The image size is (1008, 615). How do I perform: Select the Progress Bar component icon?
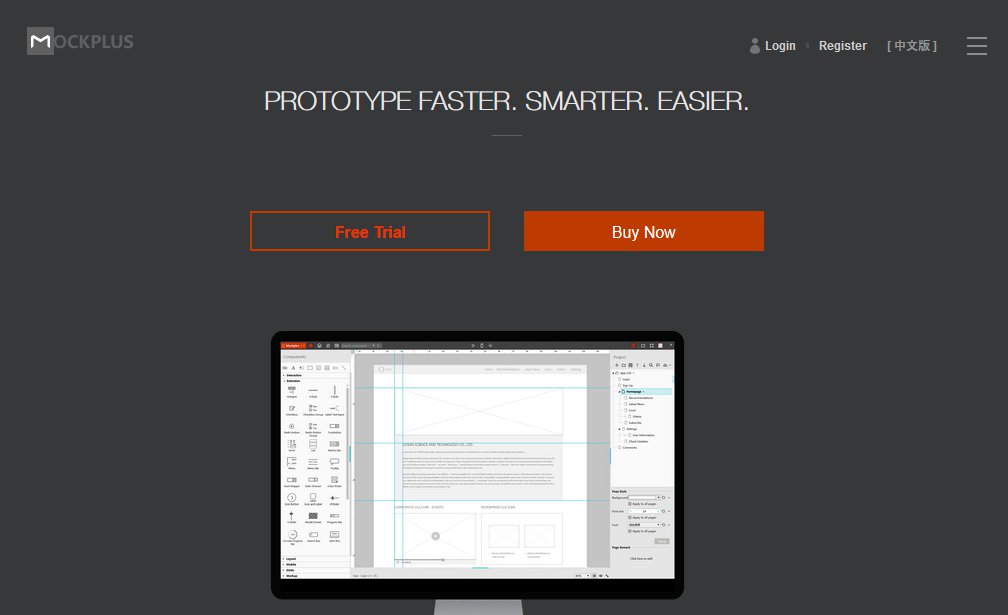click(335, 516)
